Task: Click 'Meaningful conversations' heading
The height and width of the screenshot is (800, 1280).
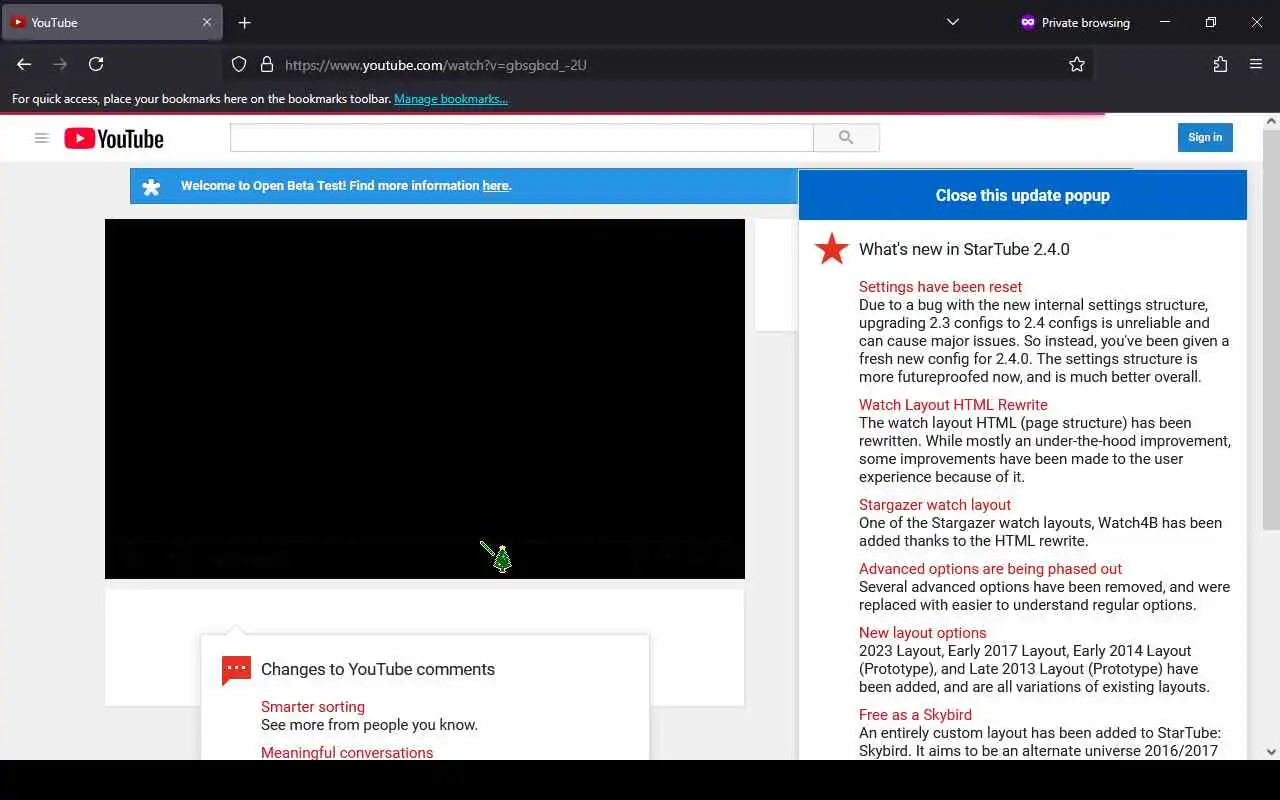Action: [347, 753]
